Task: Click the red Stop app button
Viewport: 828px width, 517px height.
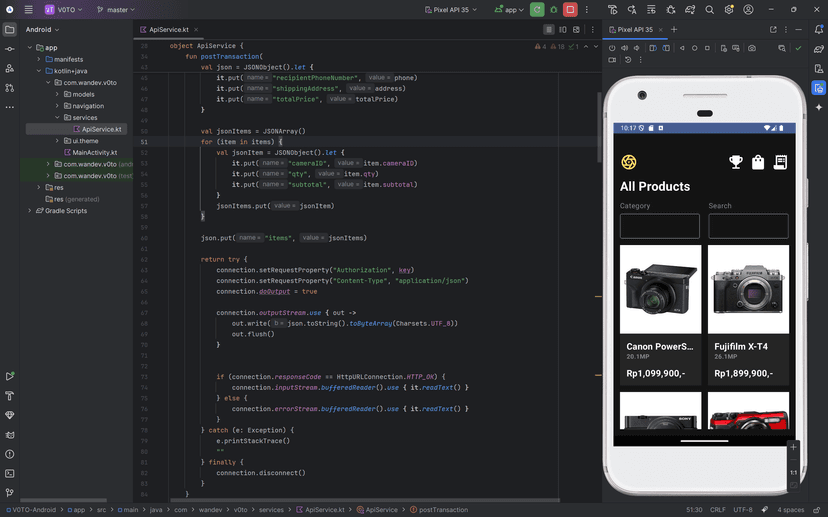Action: pyautogui.click(x=570, y=10)
